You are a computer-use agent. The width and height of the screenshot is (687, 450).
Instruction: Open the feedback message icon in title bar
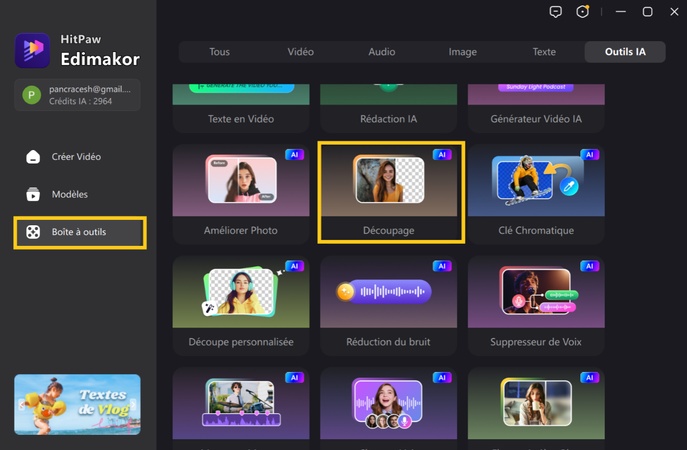tap(556, 12)
